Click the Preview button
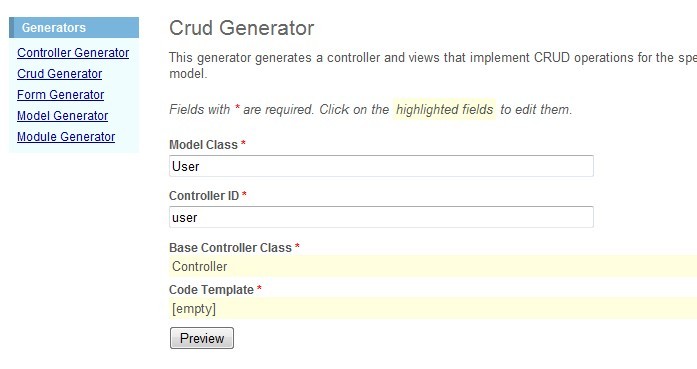 (x=202, y=338)
